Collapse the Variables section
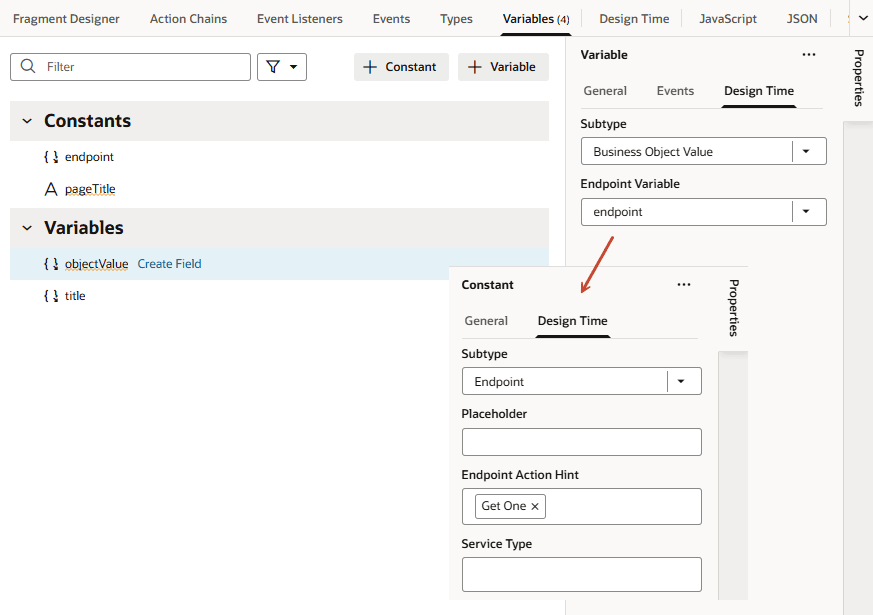Screen dimensions: 873x615 point(25,227)
